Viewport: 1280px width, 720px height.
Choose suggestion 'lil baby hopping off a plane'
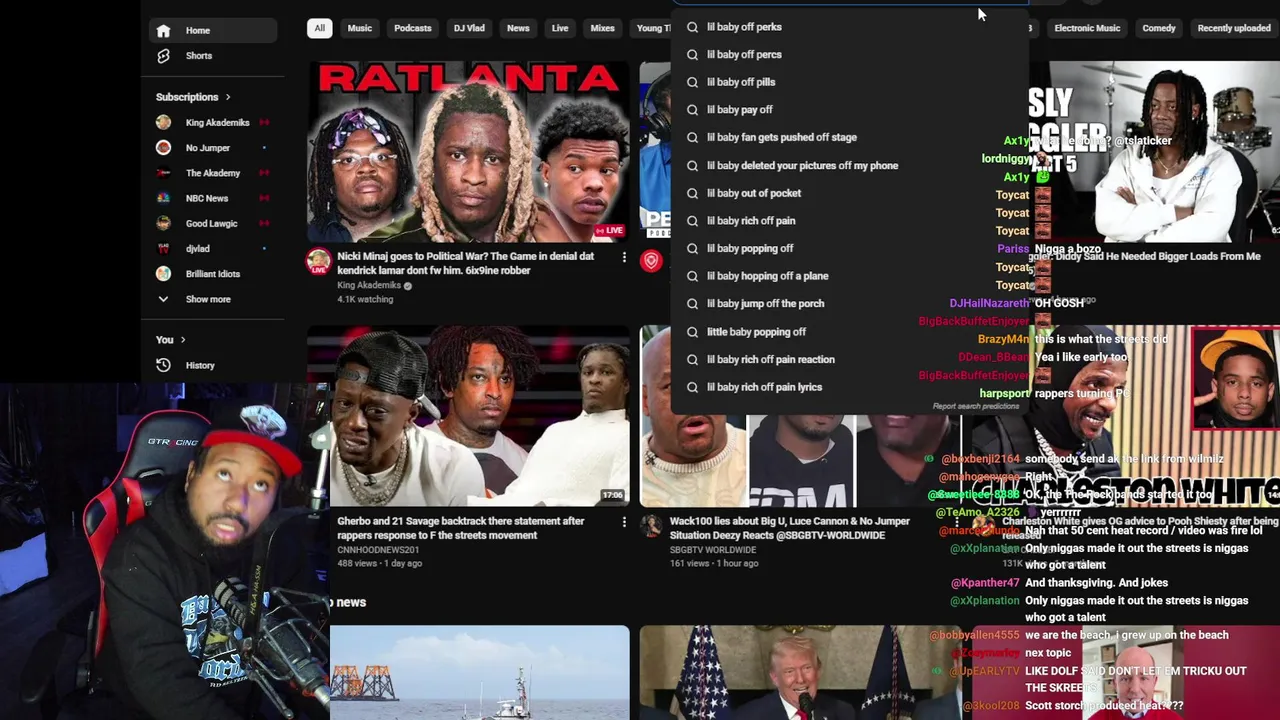[768, 276]
